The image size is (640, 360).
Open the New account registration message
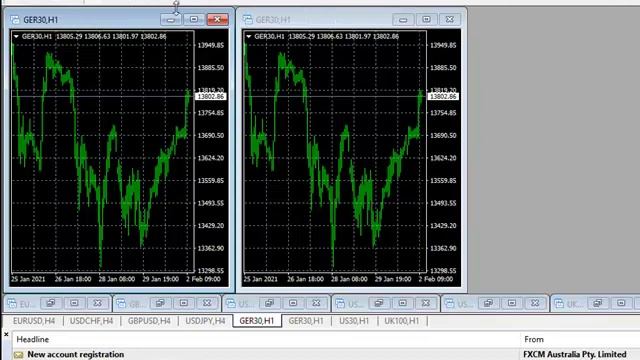(x=76, y=354)
